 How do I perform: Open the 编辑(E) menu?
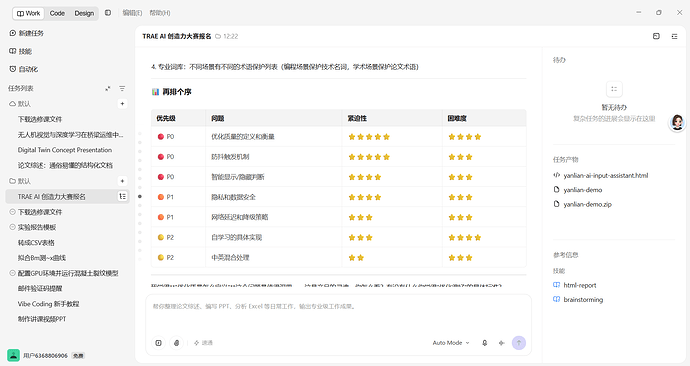[x=132, y=13]
